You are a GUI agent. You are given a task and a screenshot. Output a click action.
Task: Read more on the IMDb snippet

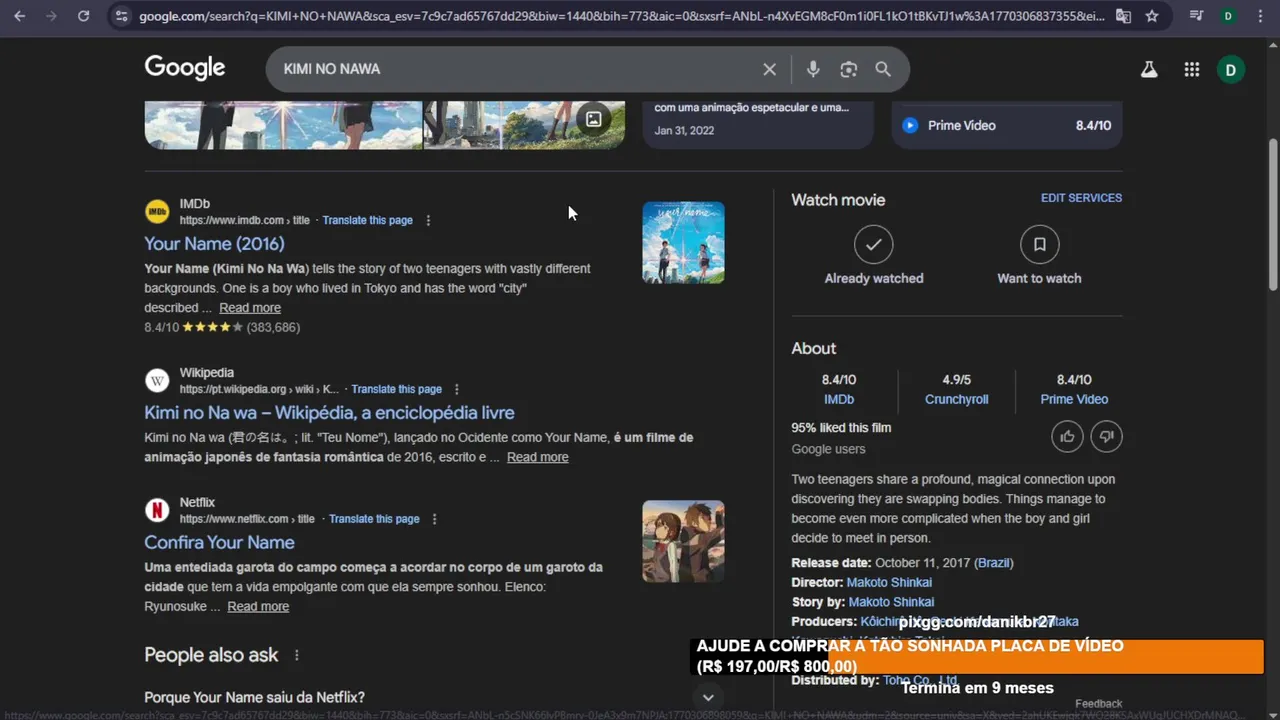(x=250, y=308)
